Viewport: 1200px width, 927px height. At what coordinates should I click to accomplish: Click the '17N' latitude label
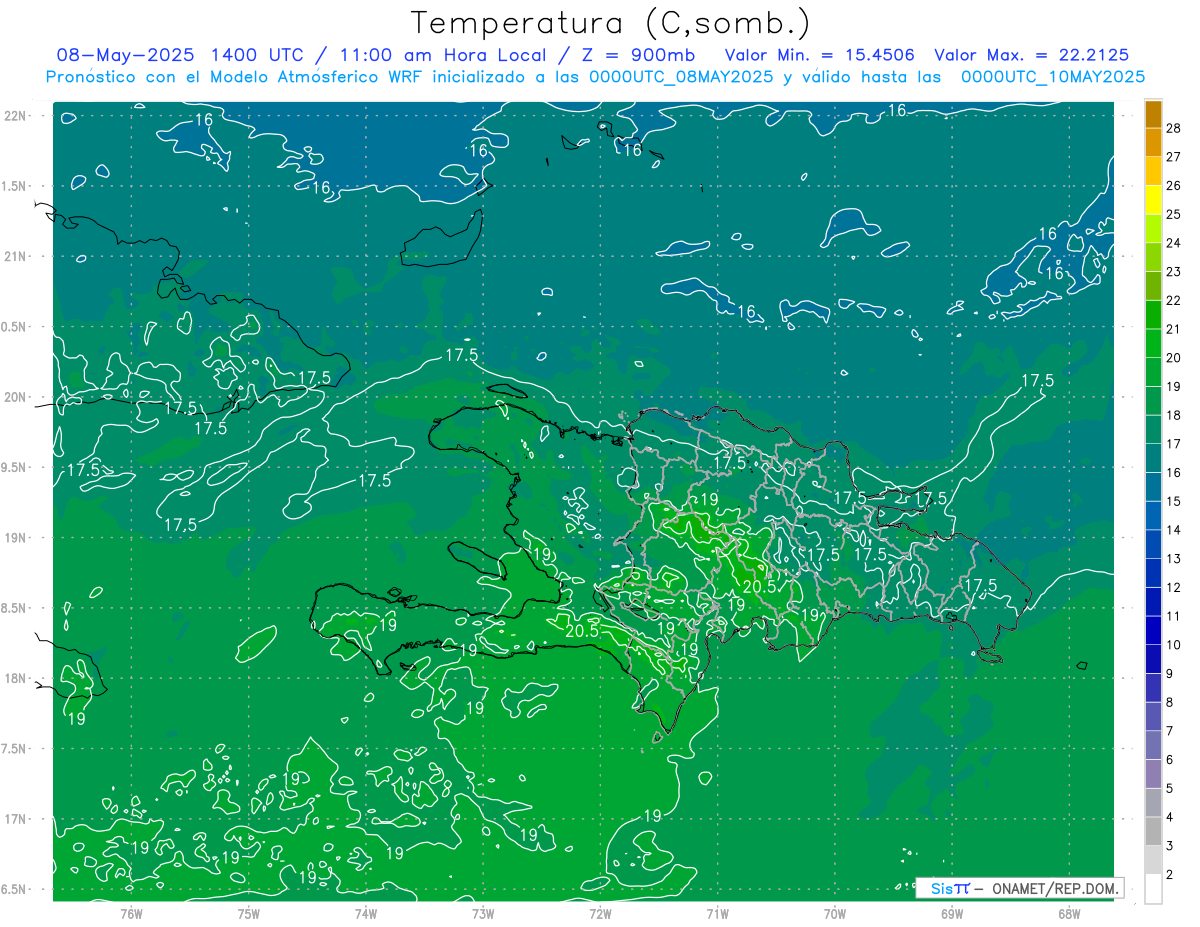(x=15, y=819)
